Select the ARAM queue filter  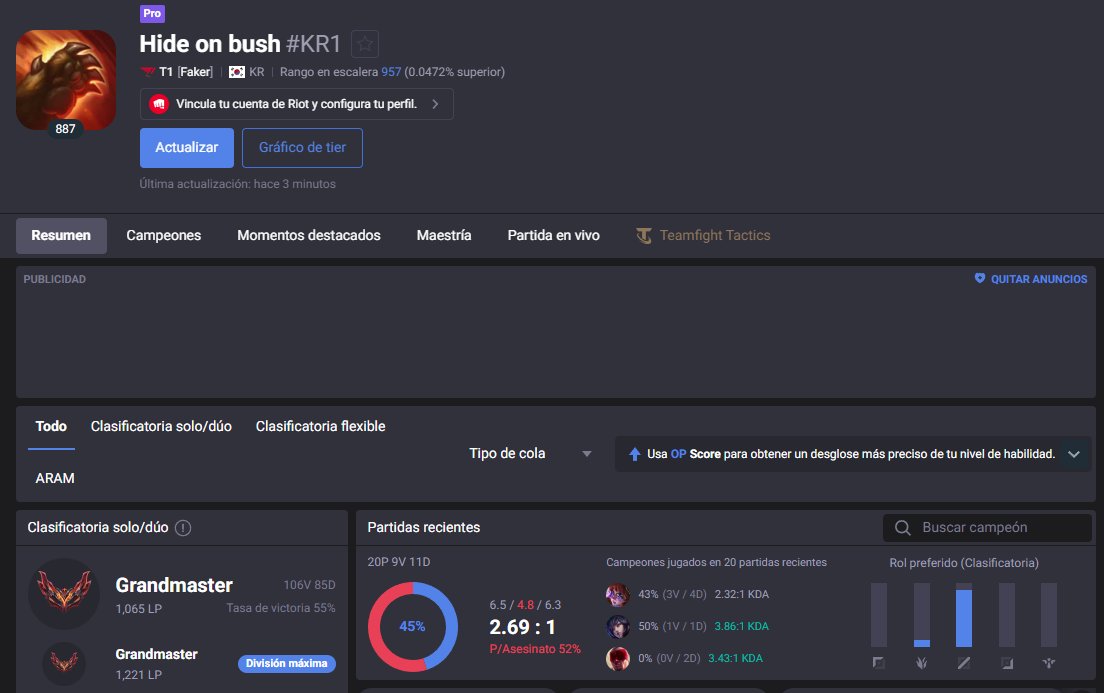click(x=55, y=478)
